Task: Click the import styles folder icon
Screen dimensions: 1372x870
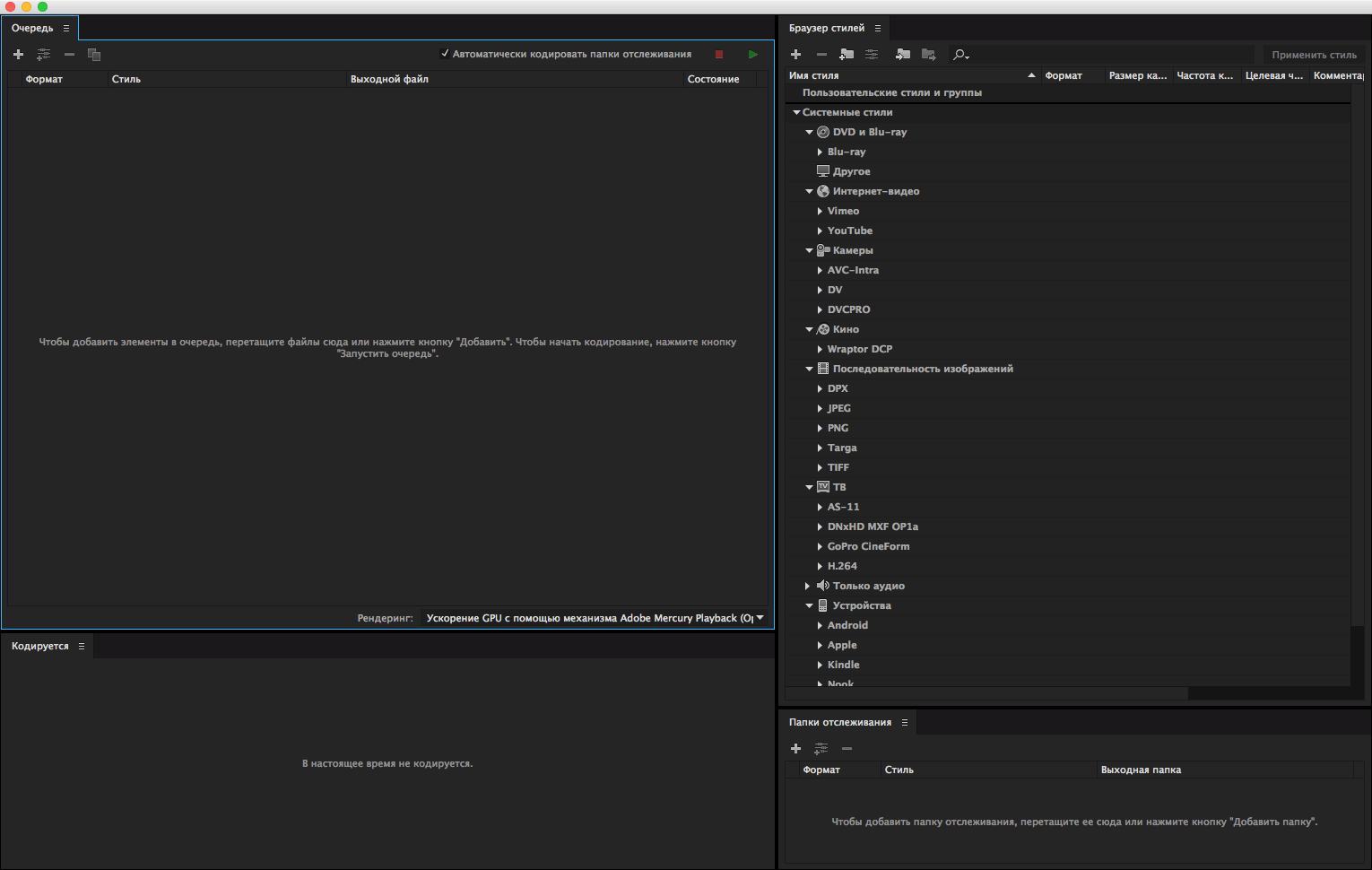Action: [x=903, y=55]
